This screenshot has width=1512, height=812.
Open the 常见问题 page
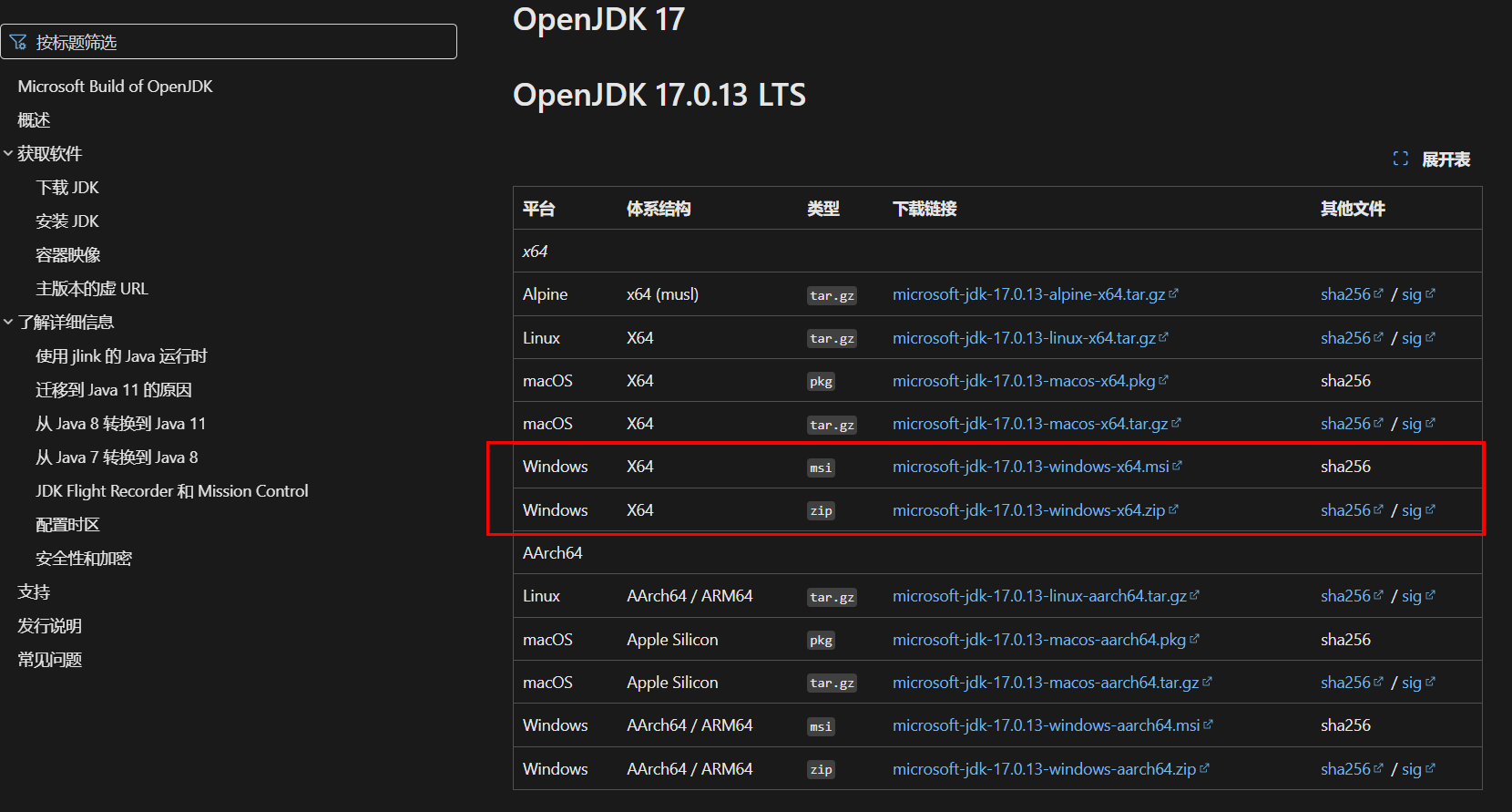(50, 659)
